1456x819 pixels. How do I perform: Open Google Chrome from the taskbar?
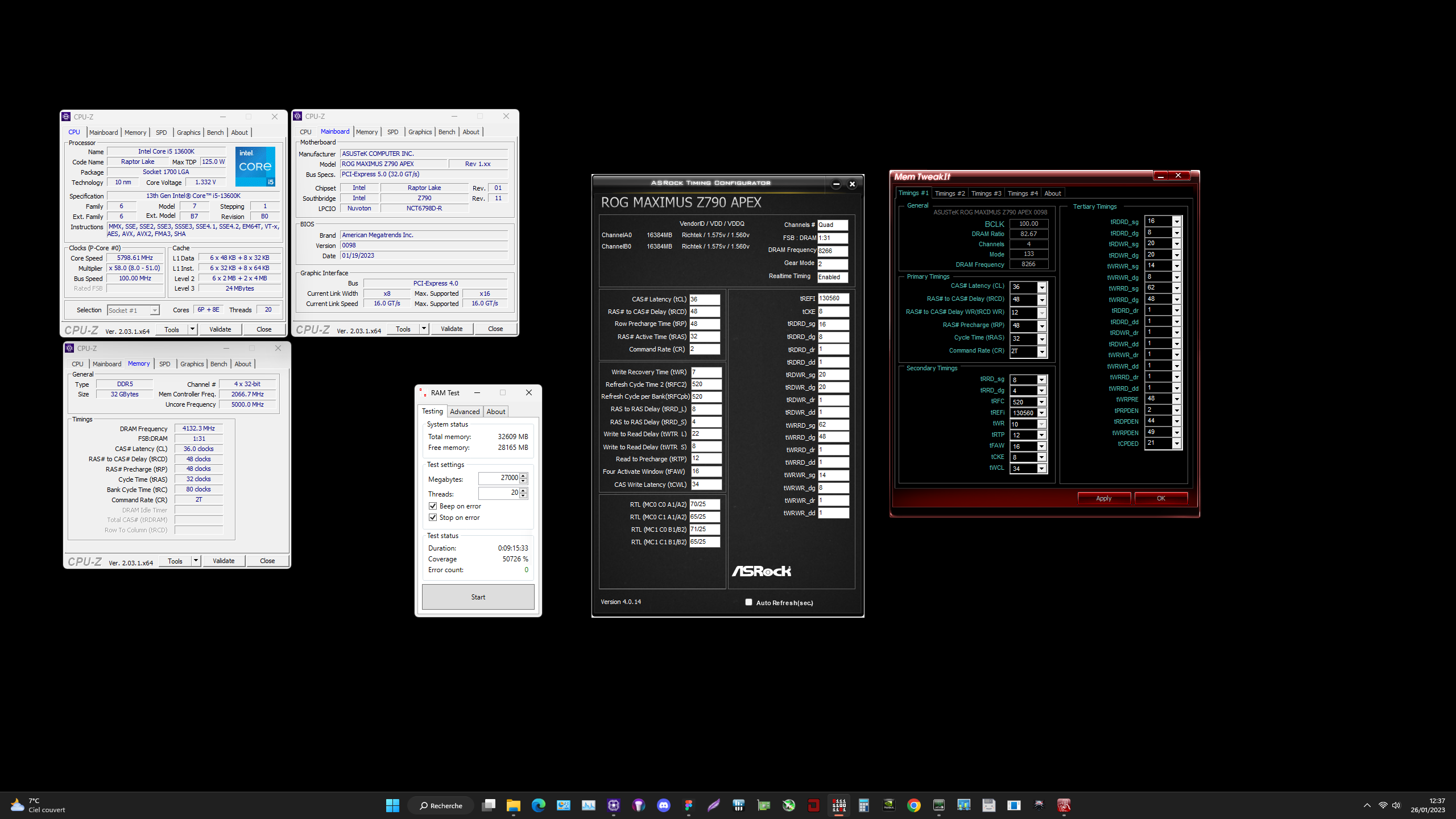913,805
